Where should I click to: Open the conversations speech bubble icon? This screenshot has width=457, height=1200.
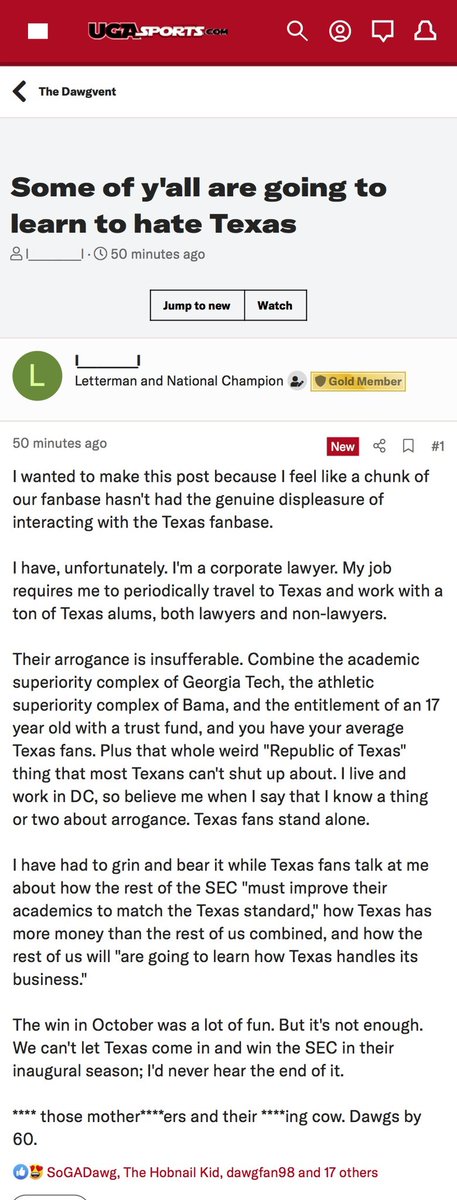[x=382, y=31]
